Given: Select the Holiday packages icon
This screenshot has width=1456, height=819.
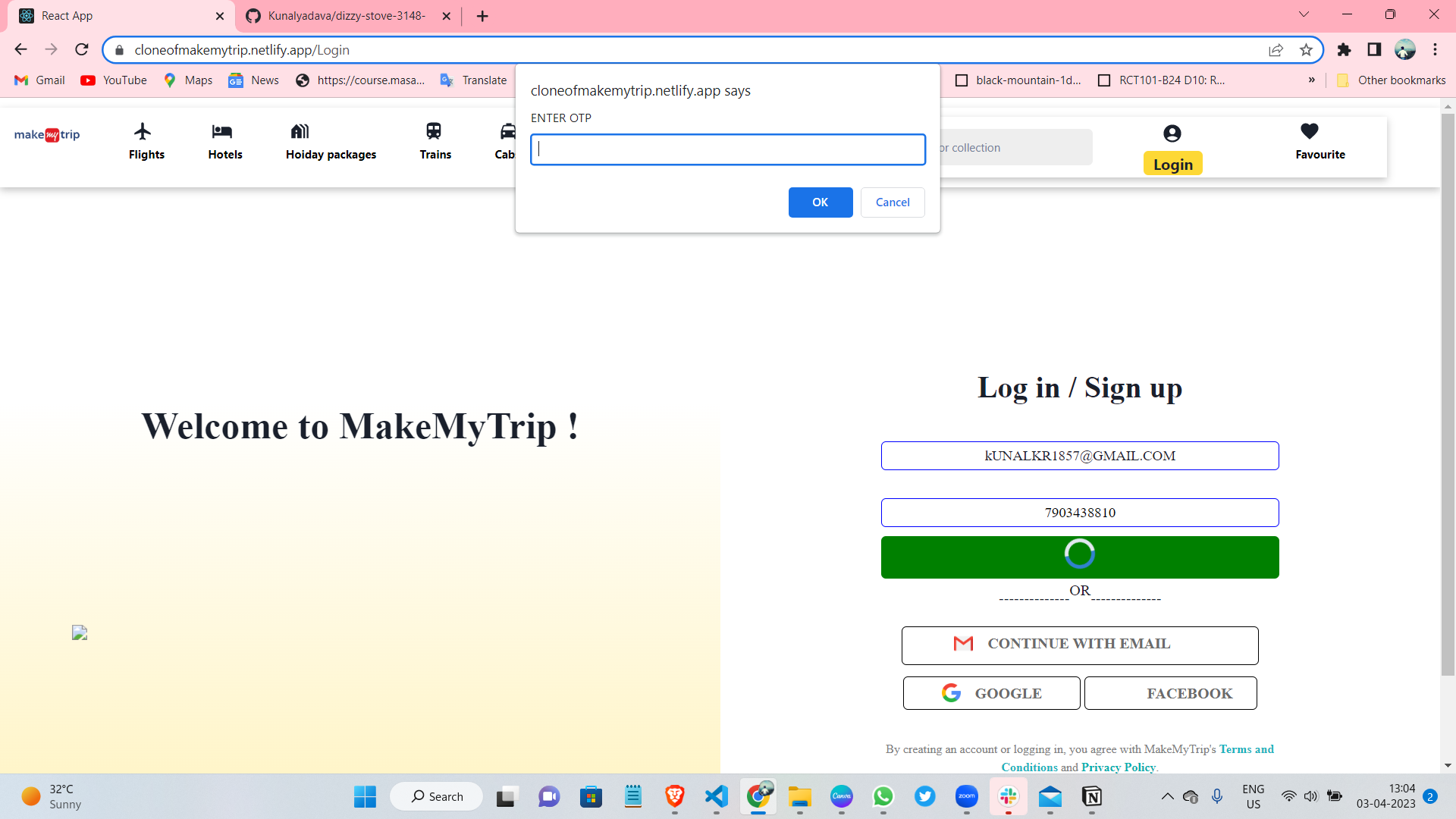Looking at the screenshot, I should 300,131.
